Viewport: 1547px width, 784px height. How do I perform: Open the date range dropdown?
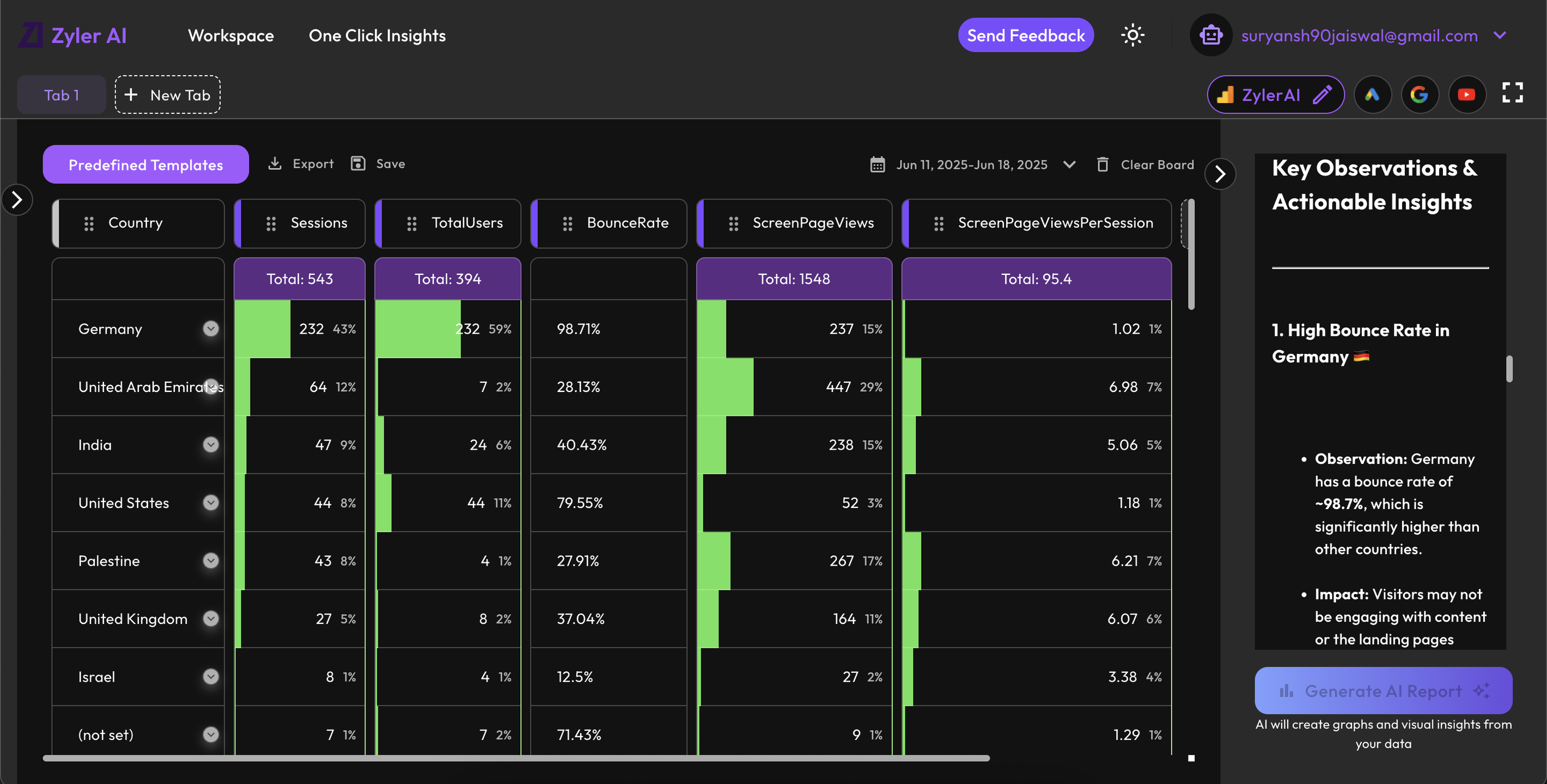pos(1069,164)
